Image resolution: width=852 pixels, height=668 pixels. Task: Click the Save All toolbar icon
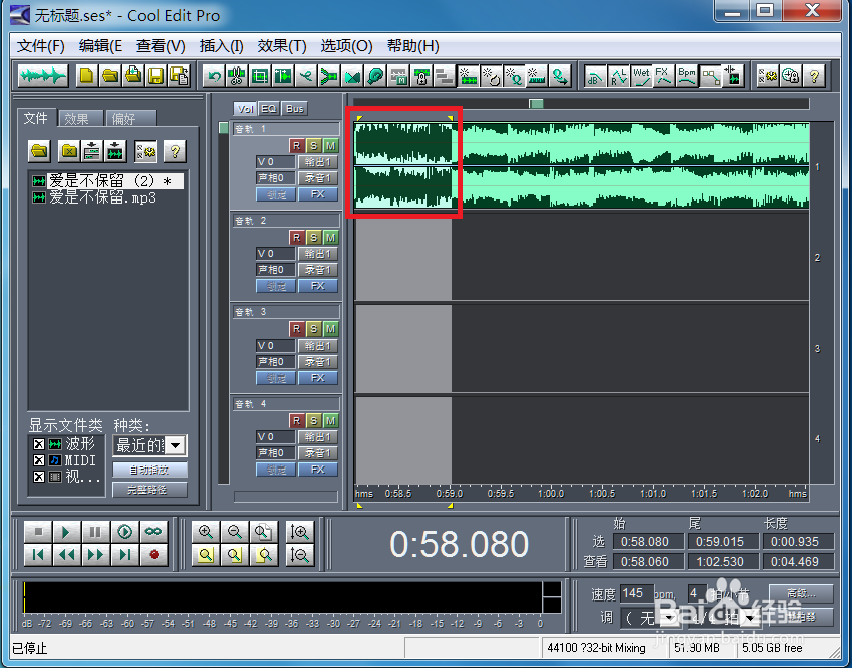click(x=179, y=76)
